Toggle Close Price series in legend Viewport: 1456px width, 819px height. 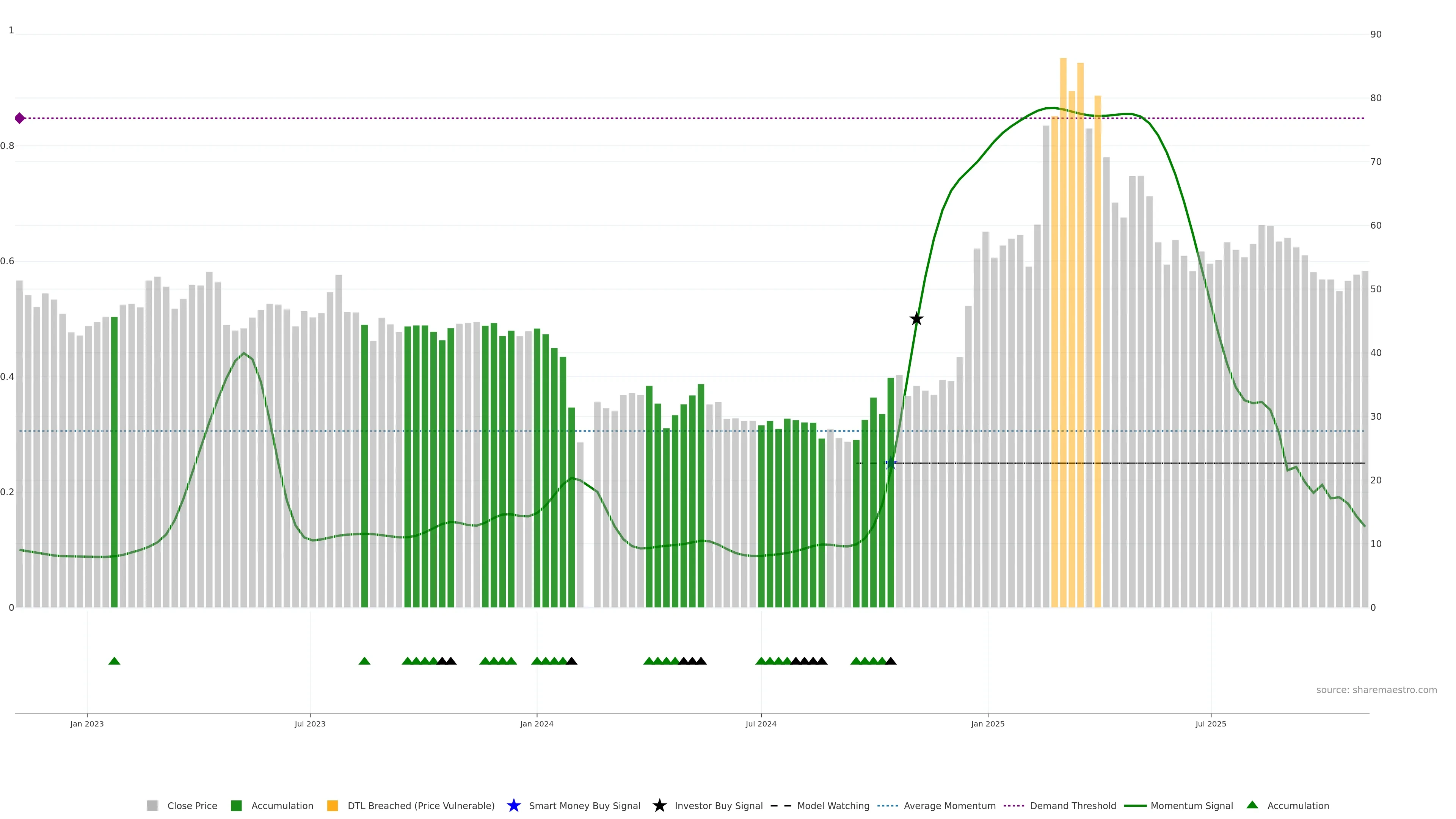(x=191, y=806)
